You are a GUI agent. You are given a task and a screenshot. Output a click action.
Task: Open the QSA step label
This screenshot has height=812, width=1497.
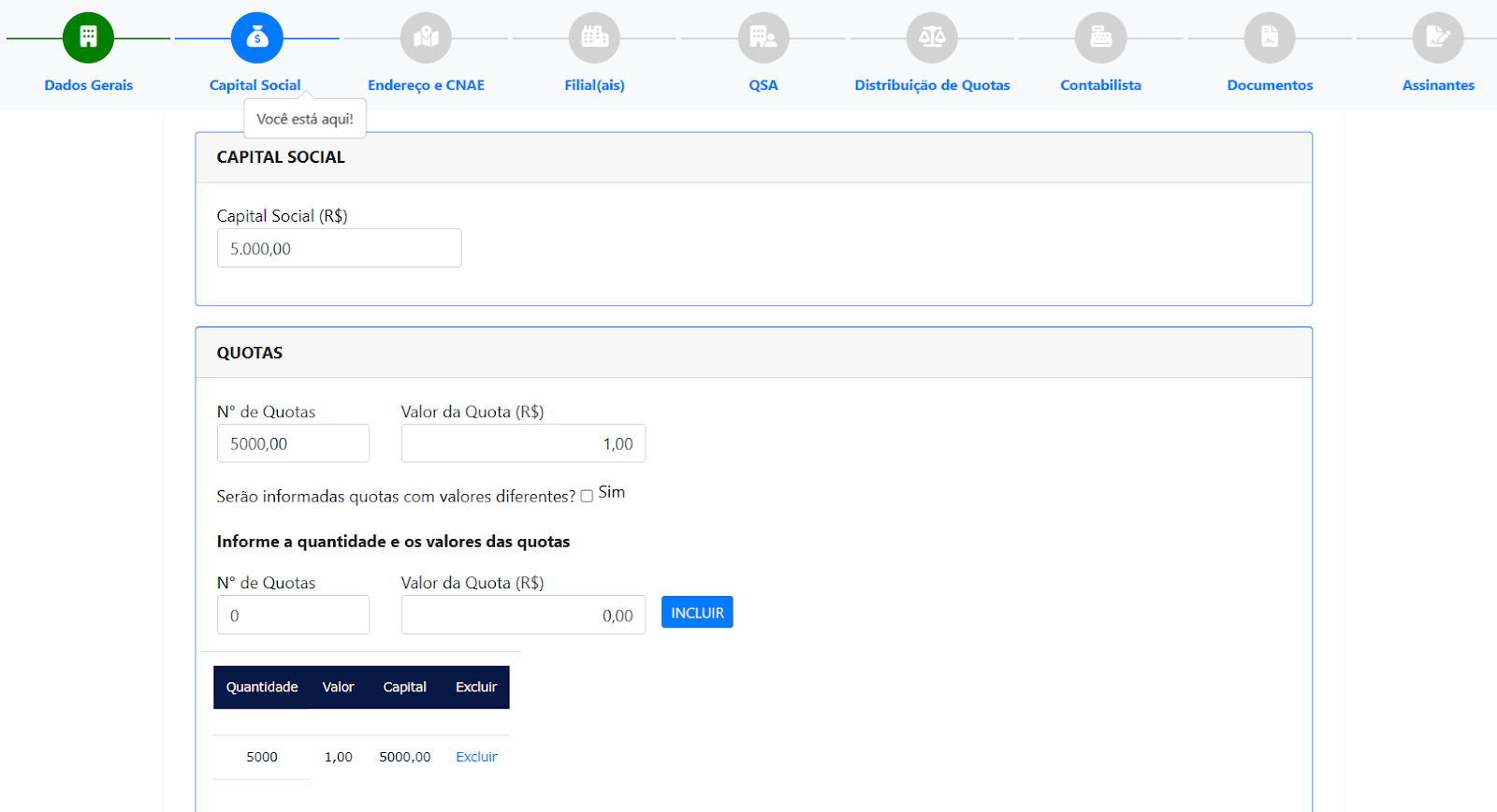pos(763,85)
